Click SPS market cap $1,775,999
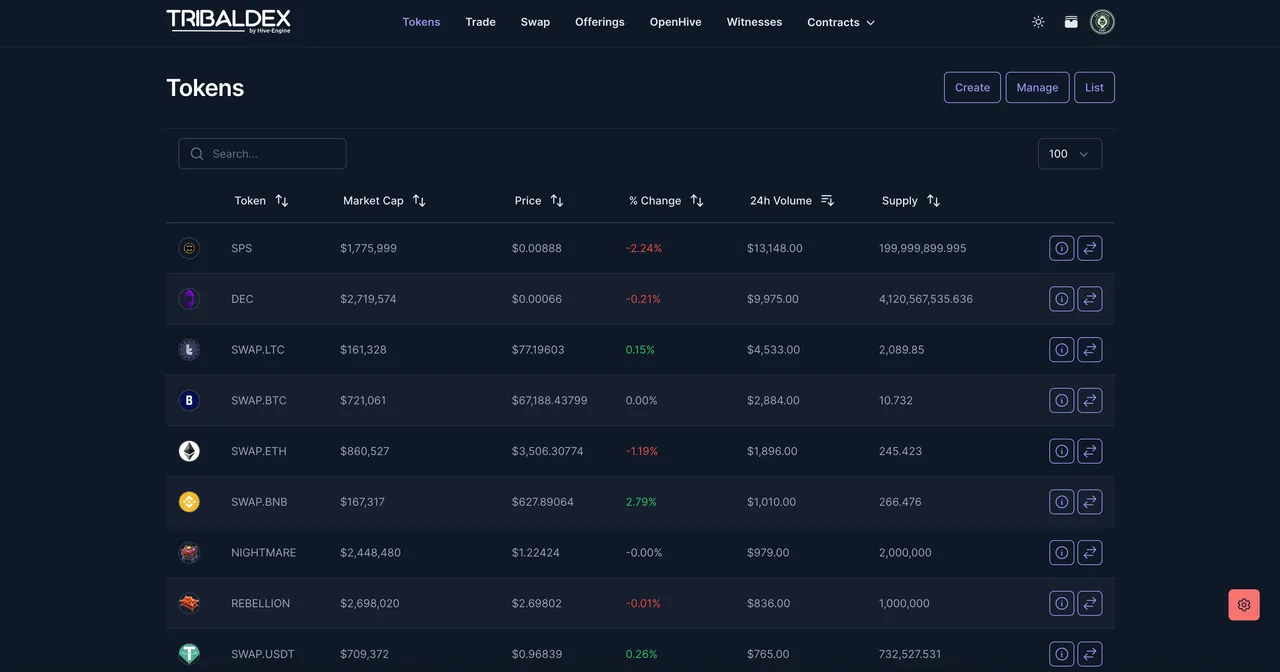This screenshot has width=1280, height=672. pos(368,248)
